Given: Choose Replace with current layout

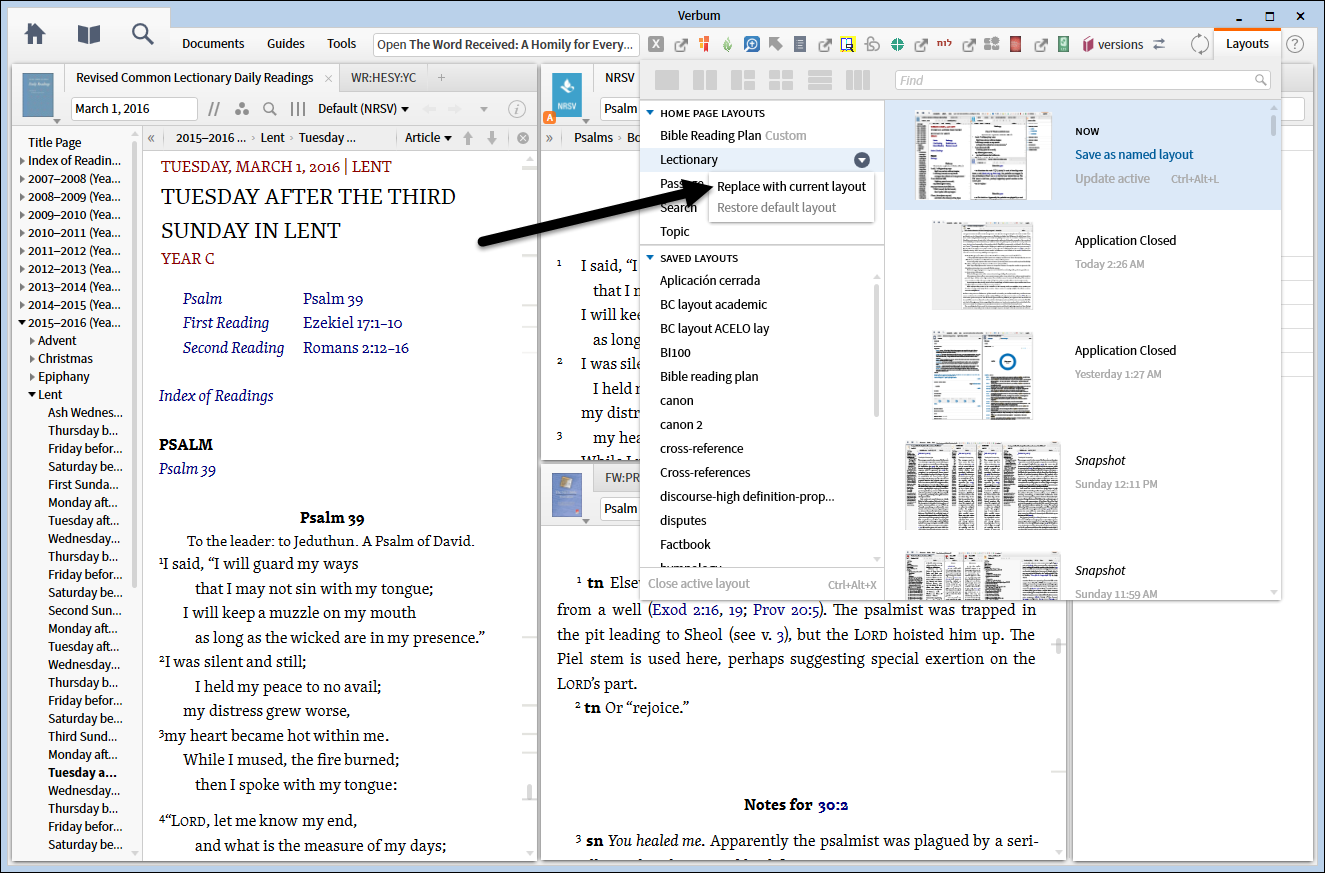Looking at the screenshot, I should tap(792, 186).
